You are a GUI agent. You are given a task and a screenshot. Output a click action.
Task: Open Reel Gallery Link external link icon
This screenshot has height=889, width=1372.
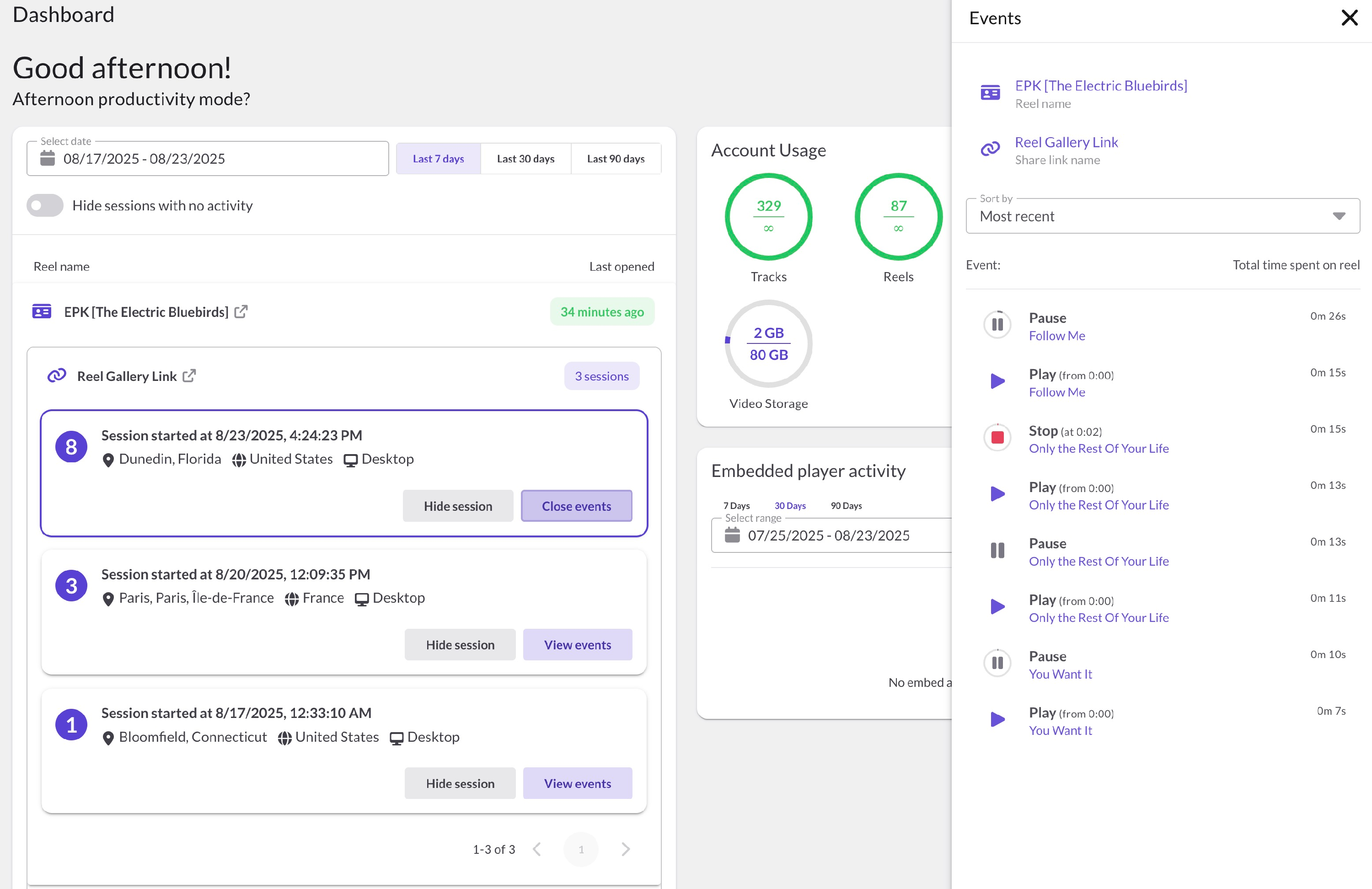pyautogui.click(x=189, y=376)
